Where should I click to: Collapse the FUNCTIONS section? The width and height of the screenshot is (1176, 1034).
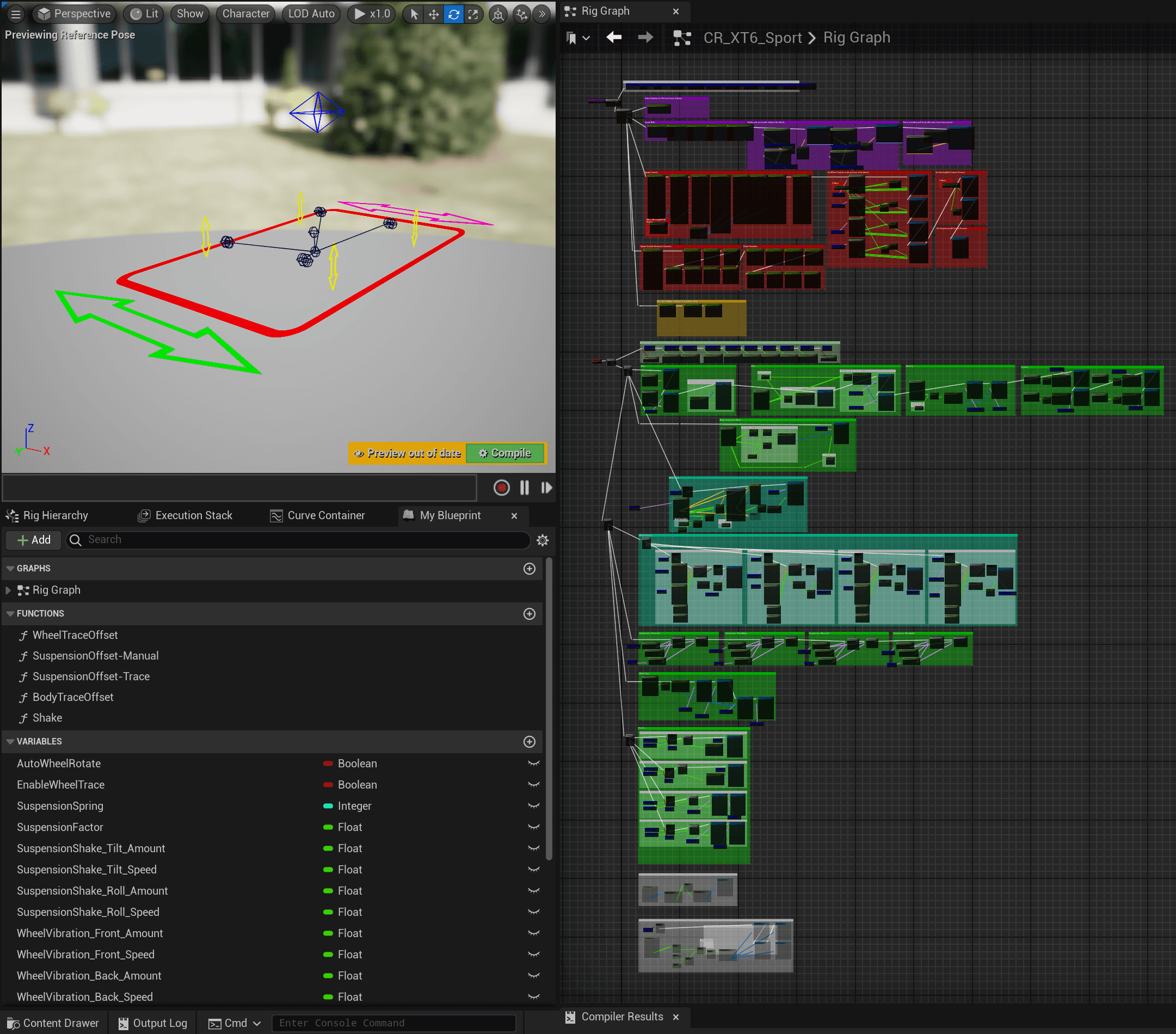10,613
